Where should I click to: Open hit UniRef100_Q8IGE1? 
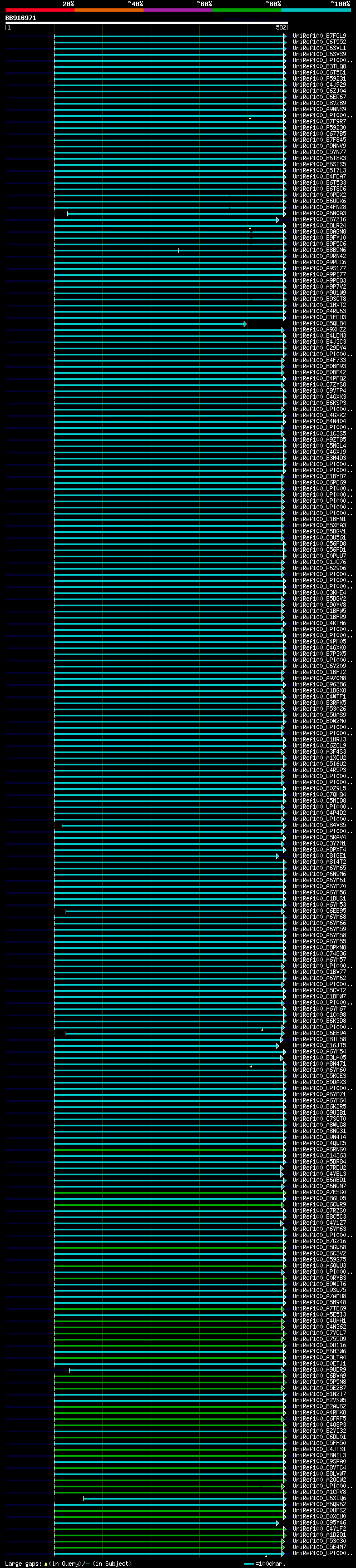click(x=319, y=856)
